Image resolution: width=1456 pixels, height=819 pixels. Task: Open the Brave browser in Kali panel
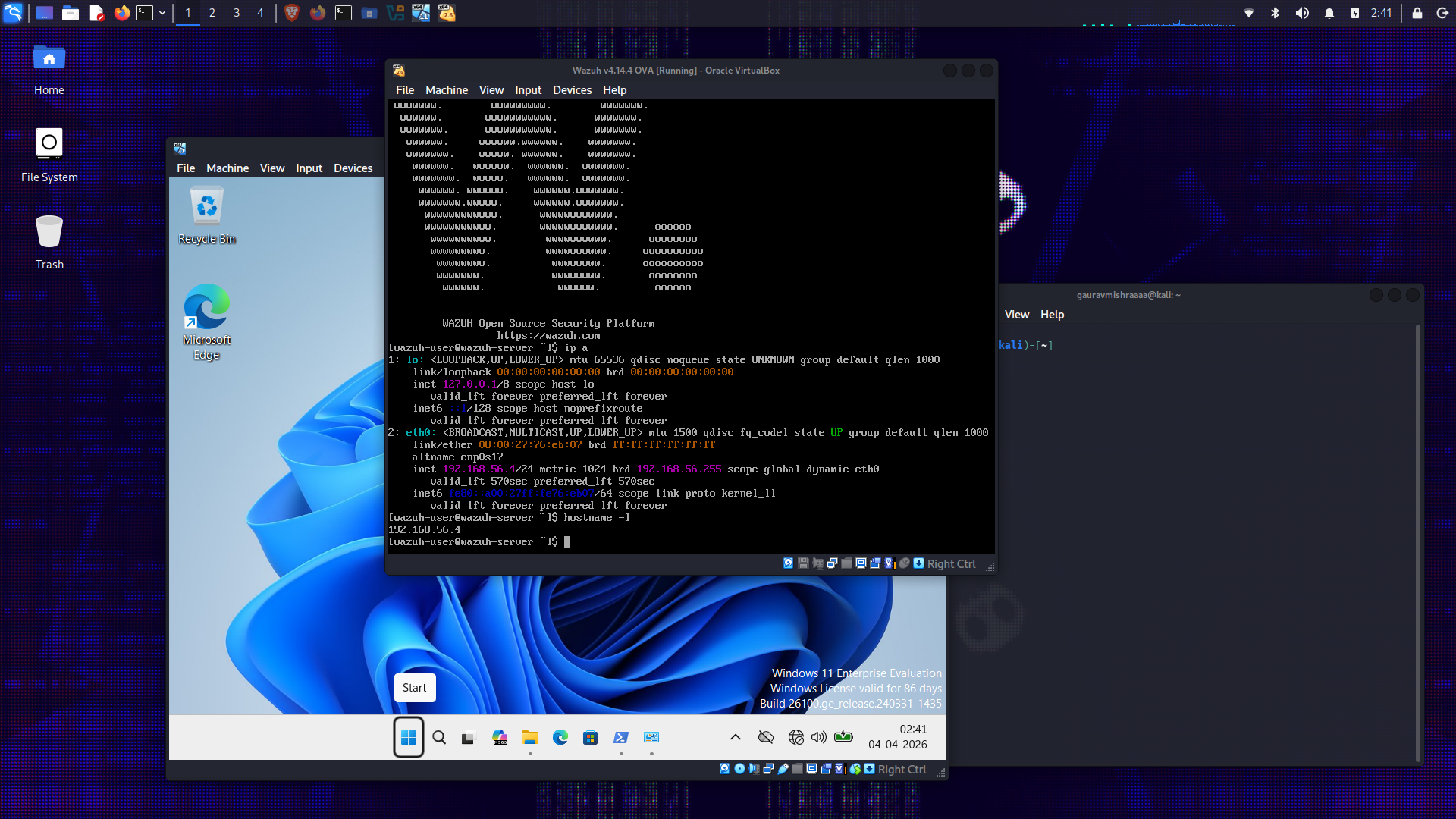click(292, 13)
